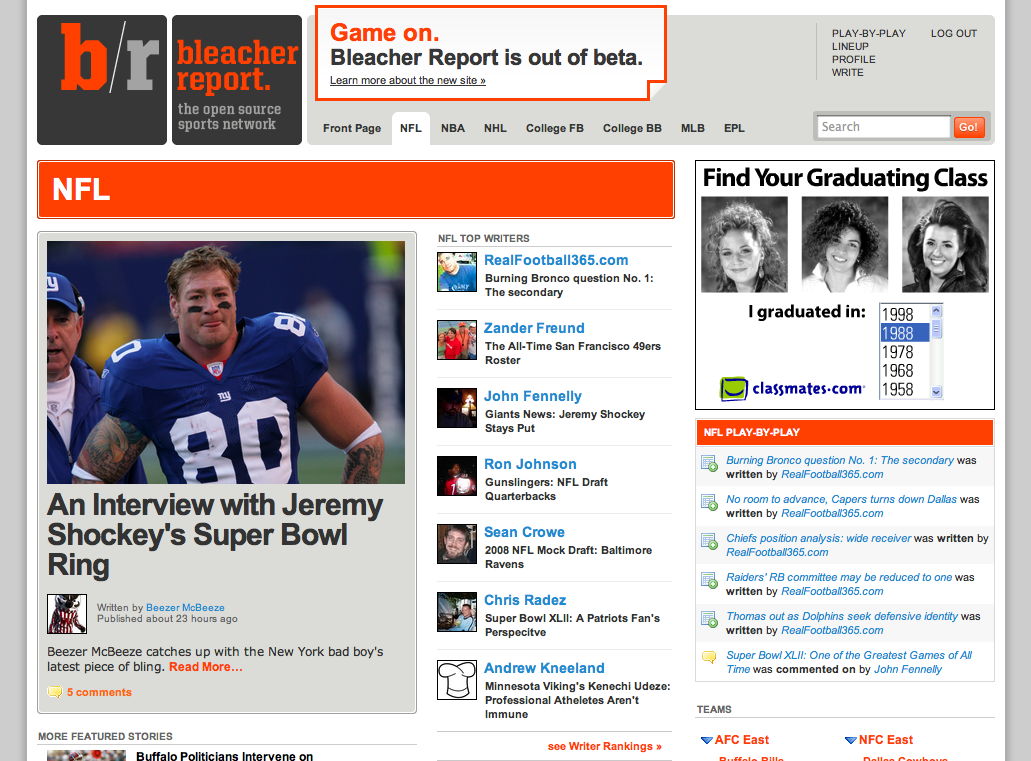Open the bleacher report wordmark logo
Image resolution: width=1031 pixels, height=761 pixels.
pos(237,80)
